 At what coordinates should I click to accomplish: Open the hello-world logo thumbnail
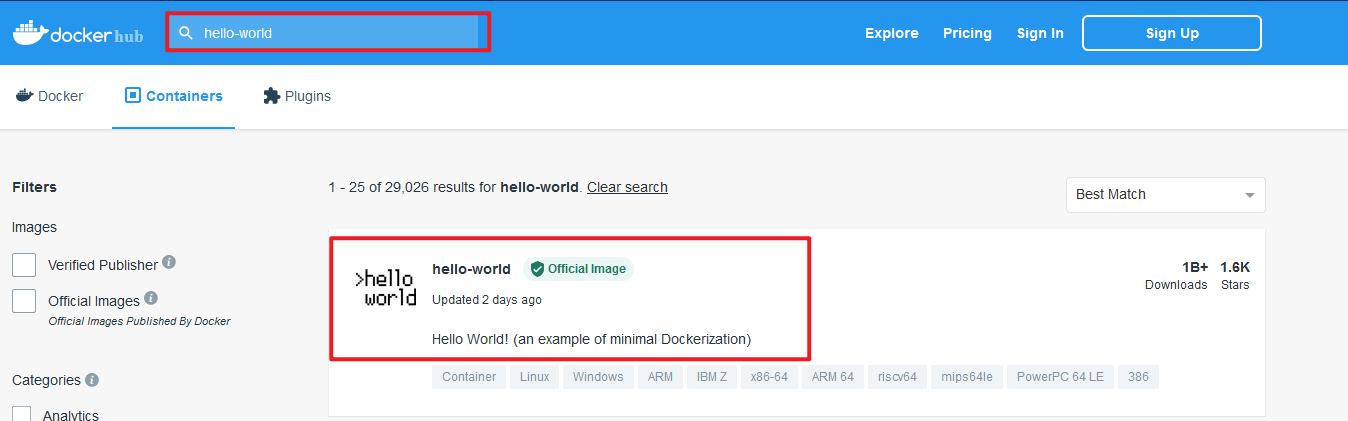point(386,288)
